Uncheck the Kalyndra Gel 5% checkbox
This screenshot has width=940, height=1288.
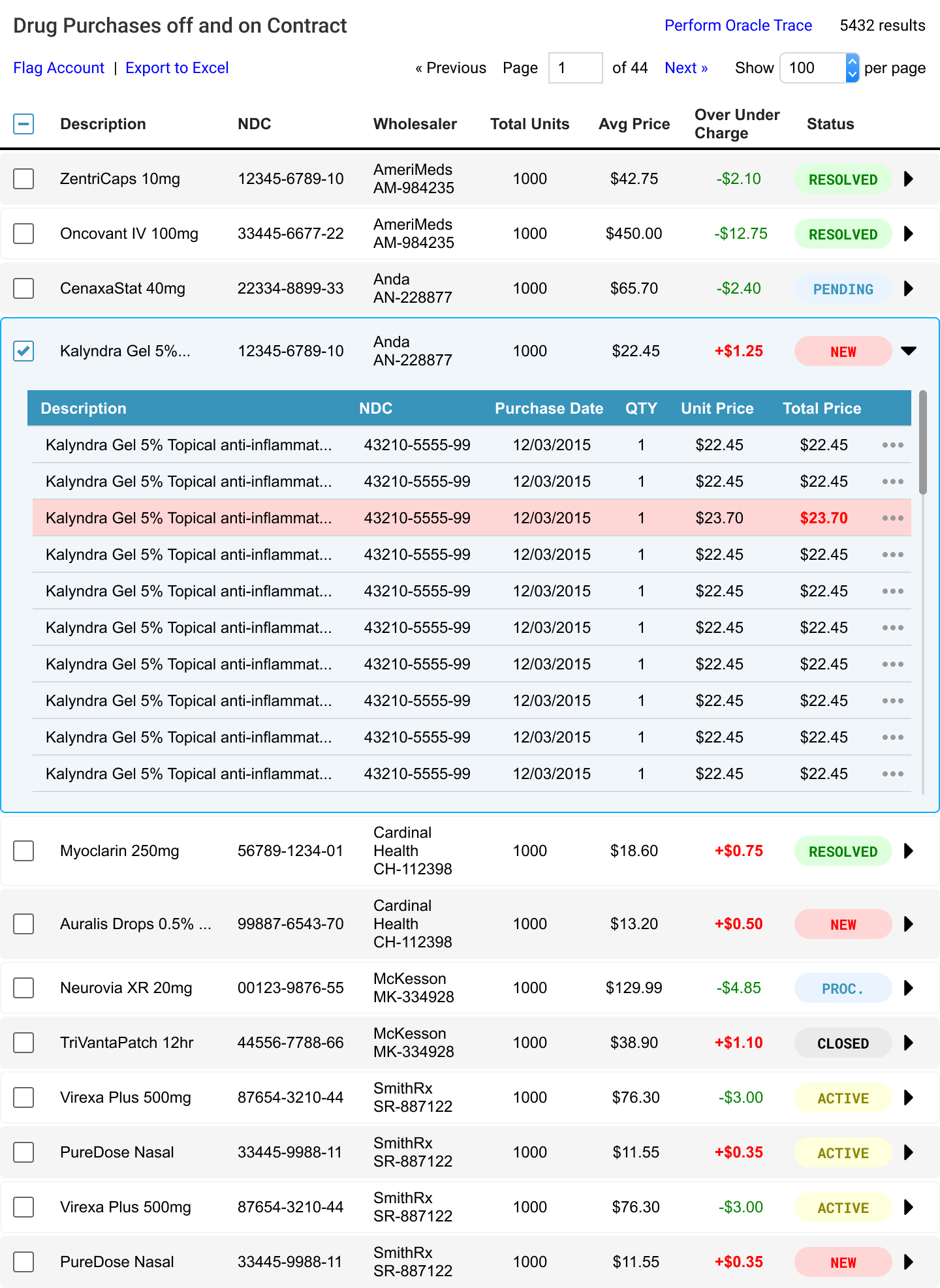pos(23,351)
